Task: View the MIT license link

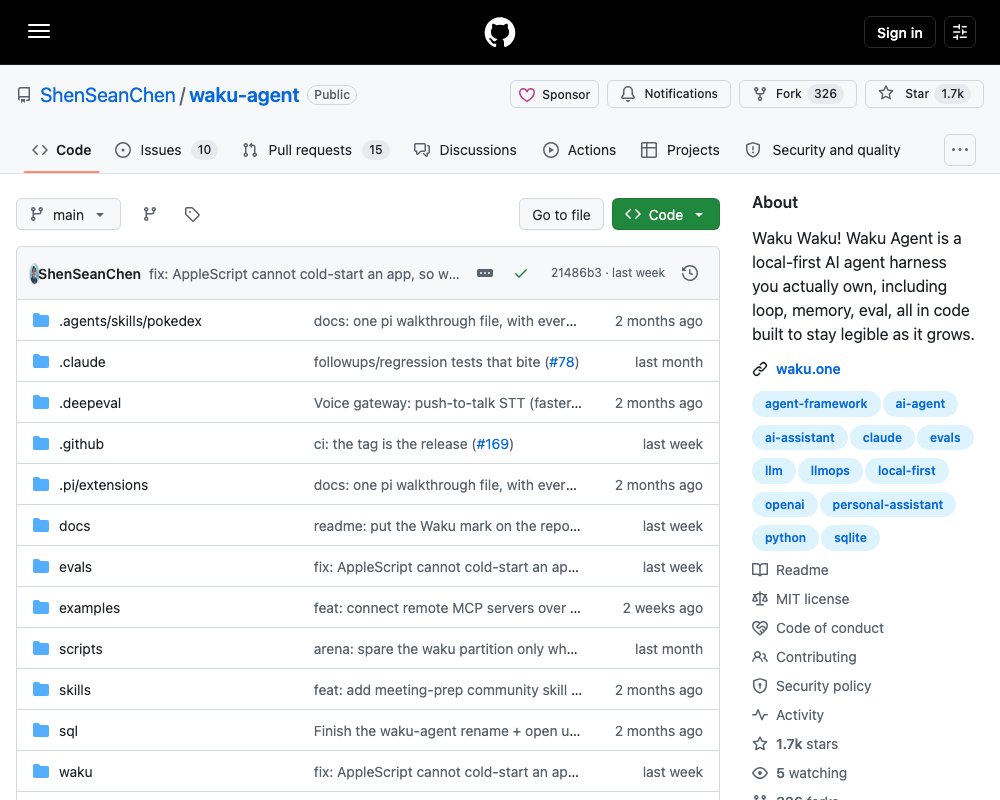Action: [x=800, y=599]
